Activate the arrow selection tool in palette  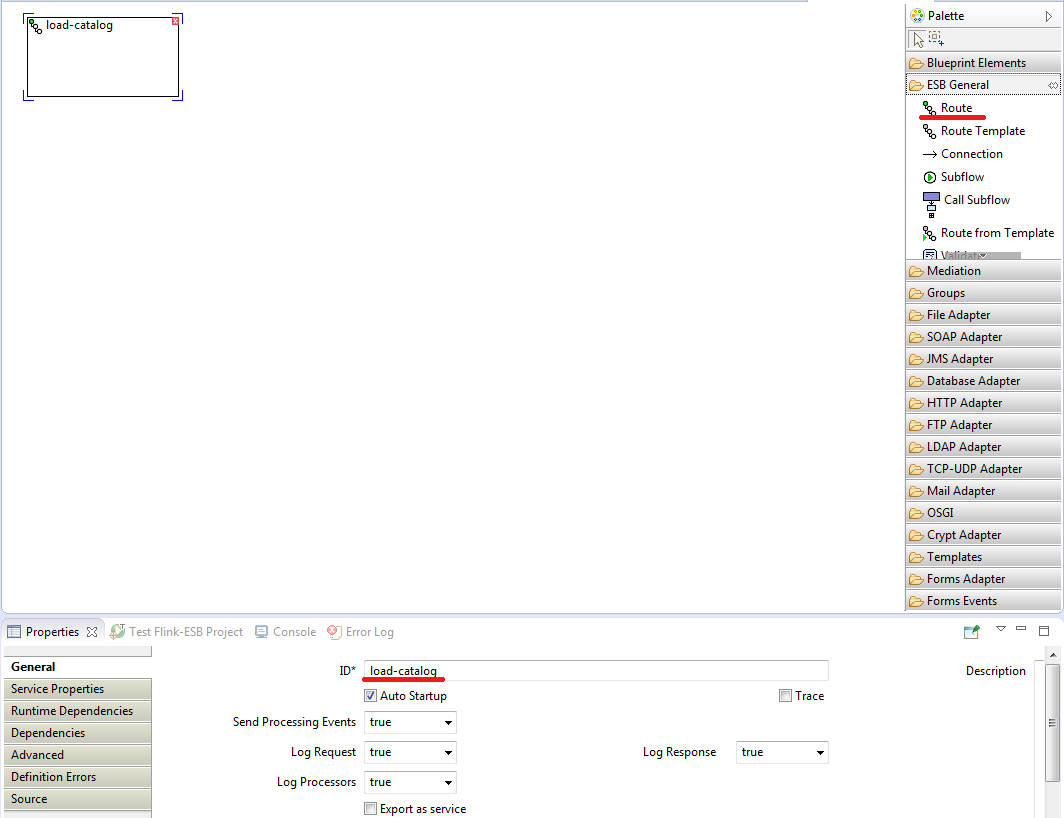click(x=918, y=39)
